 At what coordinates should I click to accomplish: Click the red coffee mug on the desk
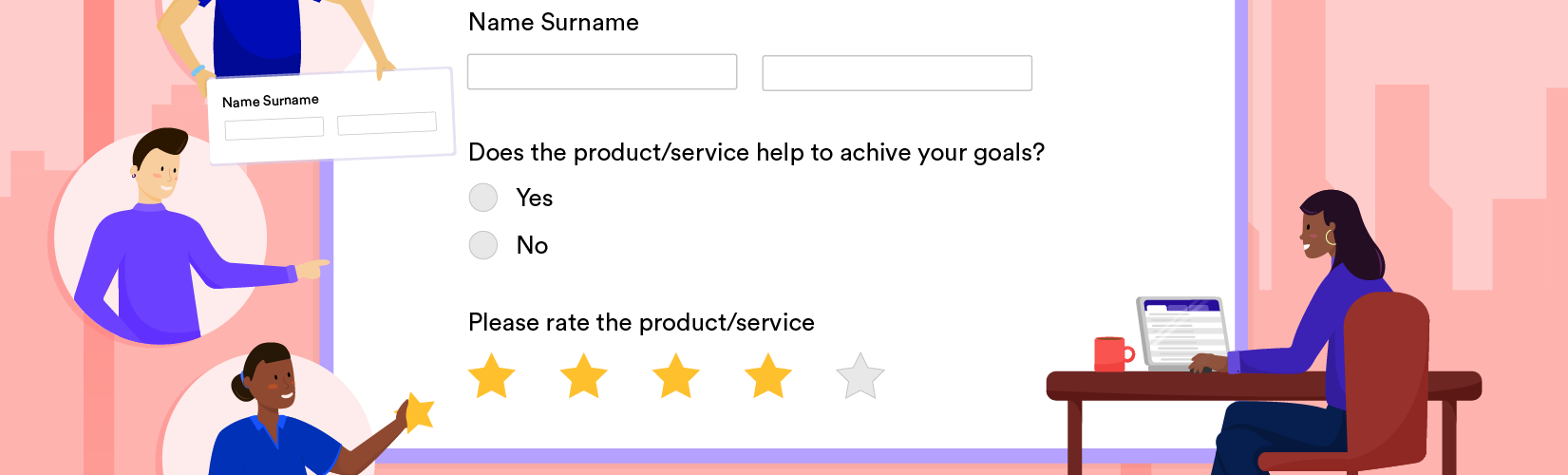pos(1111,353)
